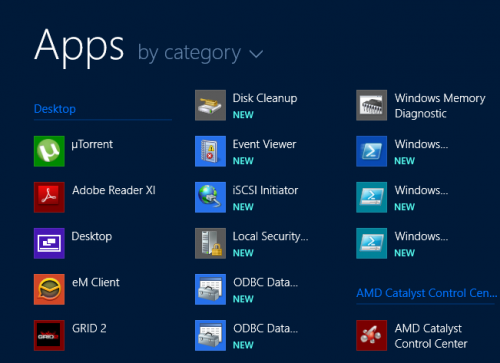Open the blue Windows PowerShell icon
This screenshot has width=500, height=363.
click(372, 151)
